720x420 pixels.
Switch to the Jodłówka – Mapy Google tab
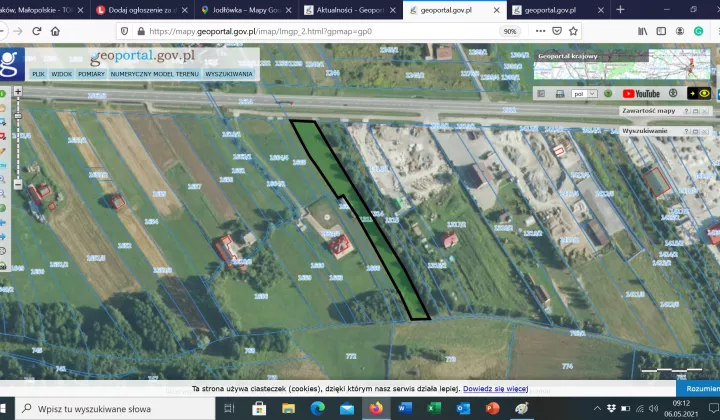coord(247,10)
